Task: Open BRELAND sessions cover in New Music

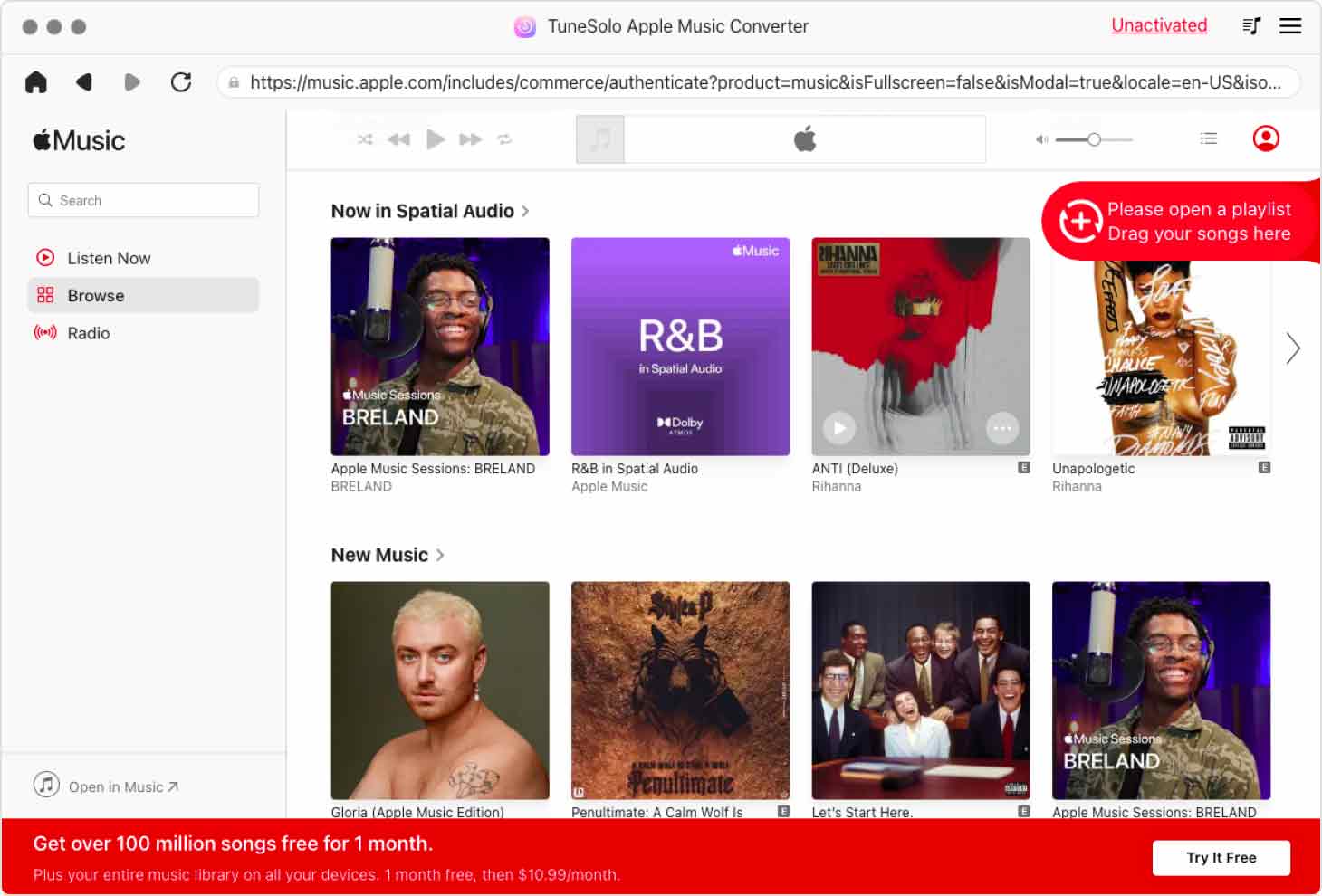Action: [1161, 691]
